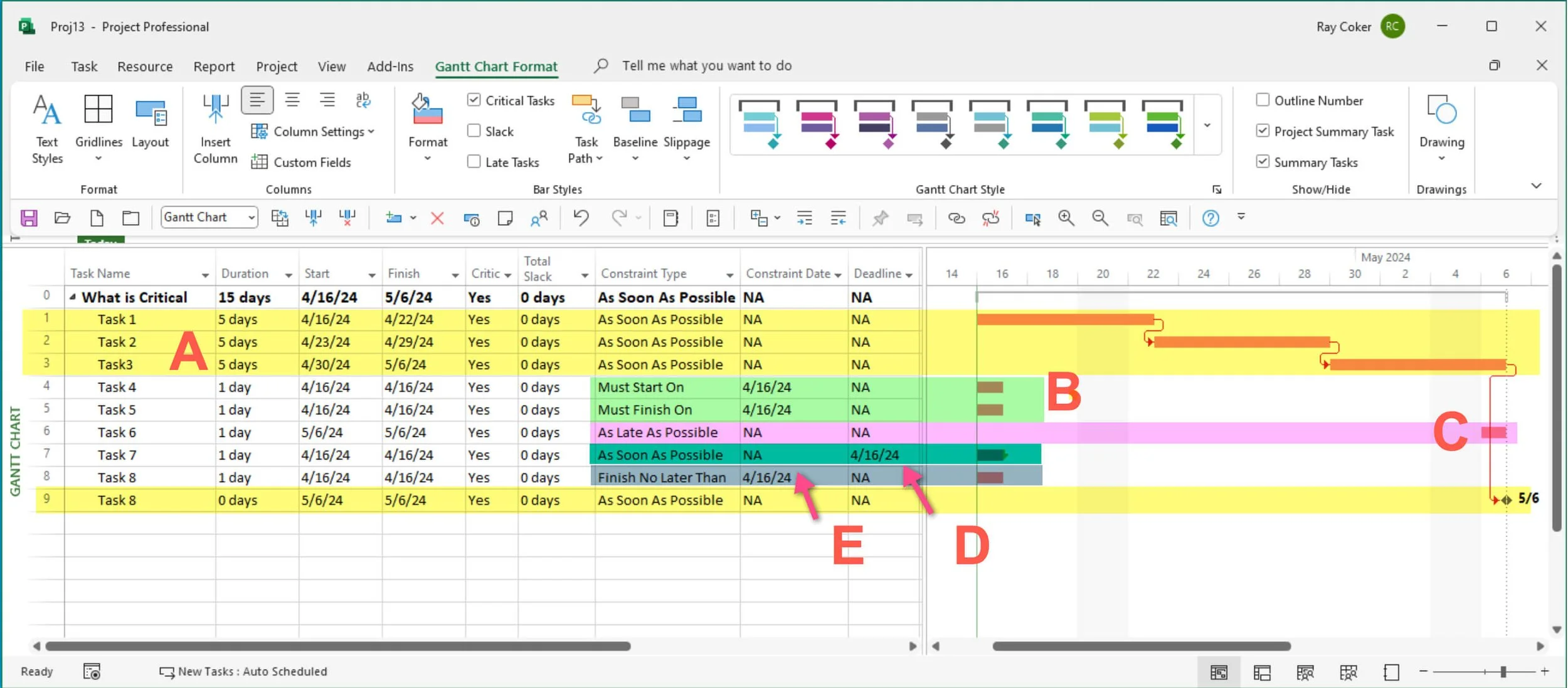Switch to the Resource tab
This screenshot has height=688, width=1568.
pyautogui.click(x=145, y=66)
